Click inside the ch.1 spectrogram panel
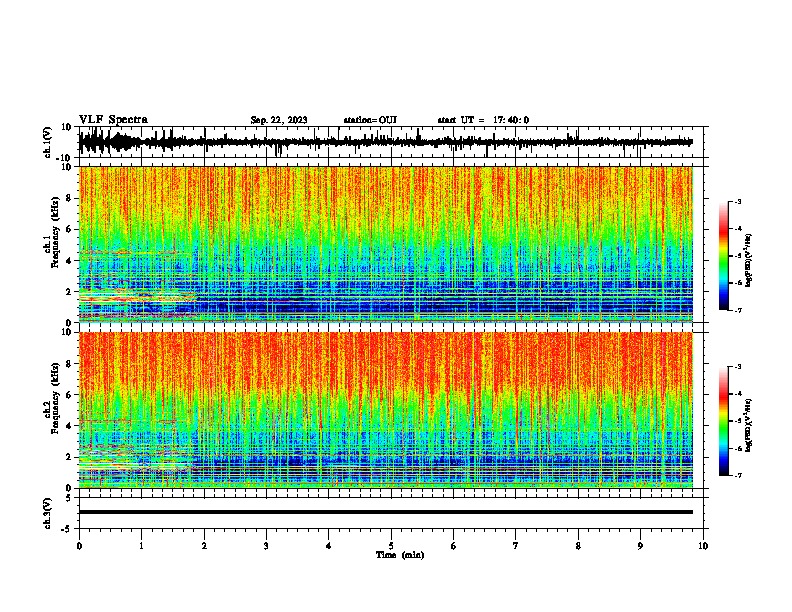The image size is (792, 612). (x=386, y=244)
